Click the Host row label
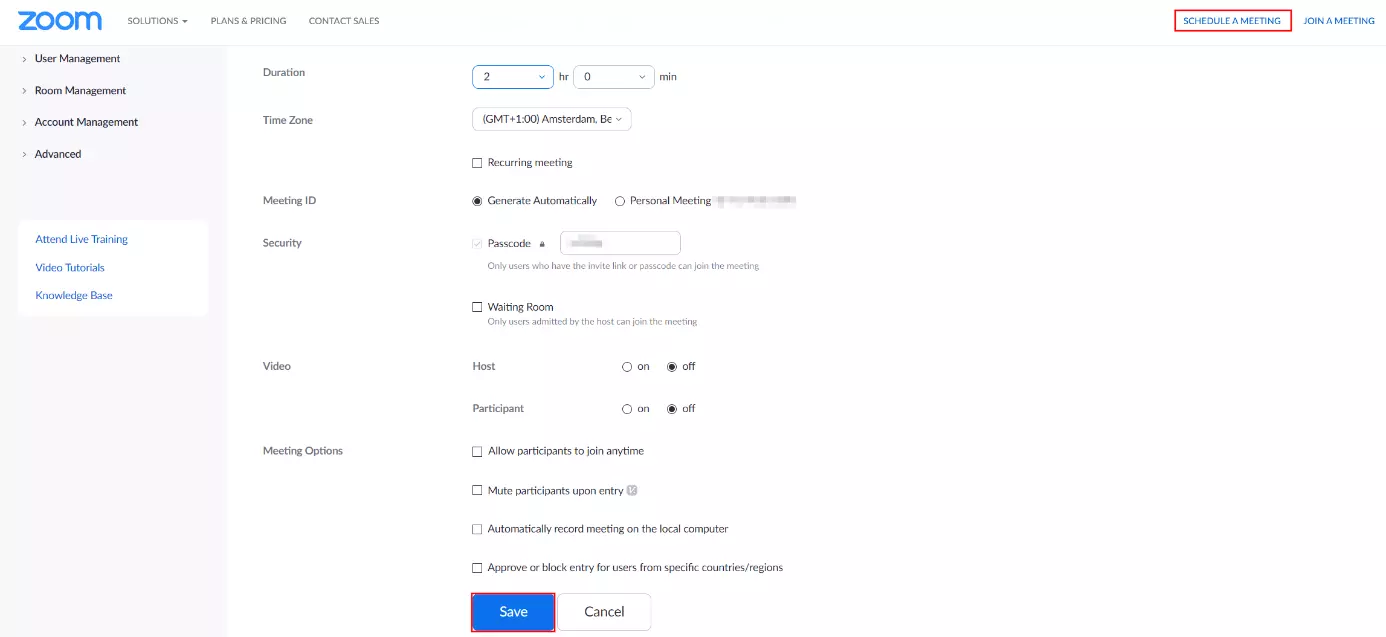Image resolution: width=1386 pixels, height=637 pixels. pyautogui.click(x=484, y=367)
